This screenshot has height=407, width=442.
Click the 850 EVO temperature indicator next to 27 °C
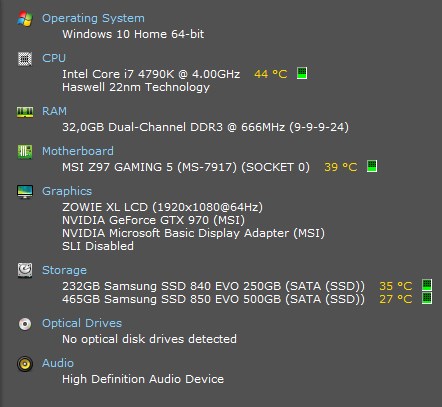(427, 298)
